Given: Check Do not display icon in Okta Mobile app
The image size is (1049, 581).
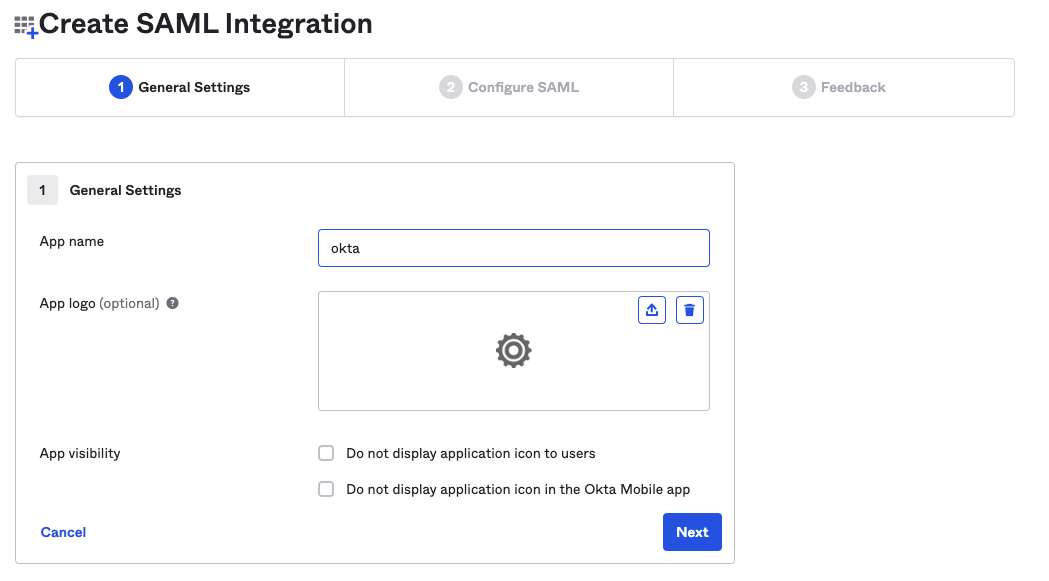Looking at the screenshot, I should coord(326,489).
